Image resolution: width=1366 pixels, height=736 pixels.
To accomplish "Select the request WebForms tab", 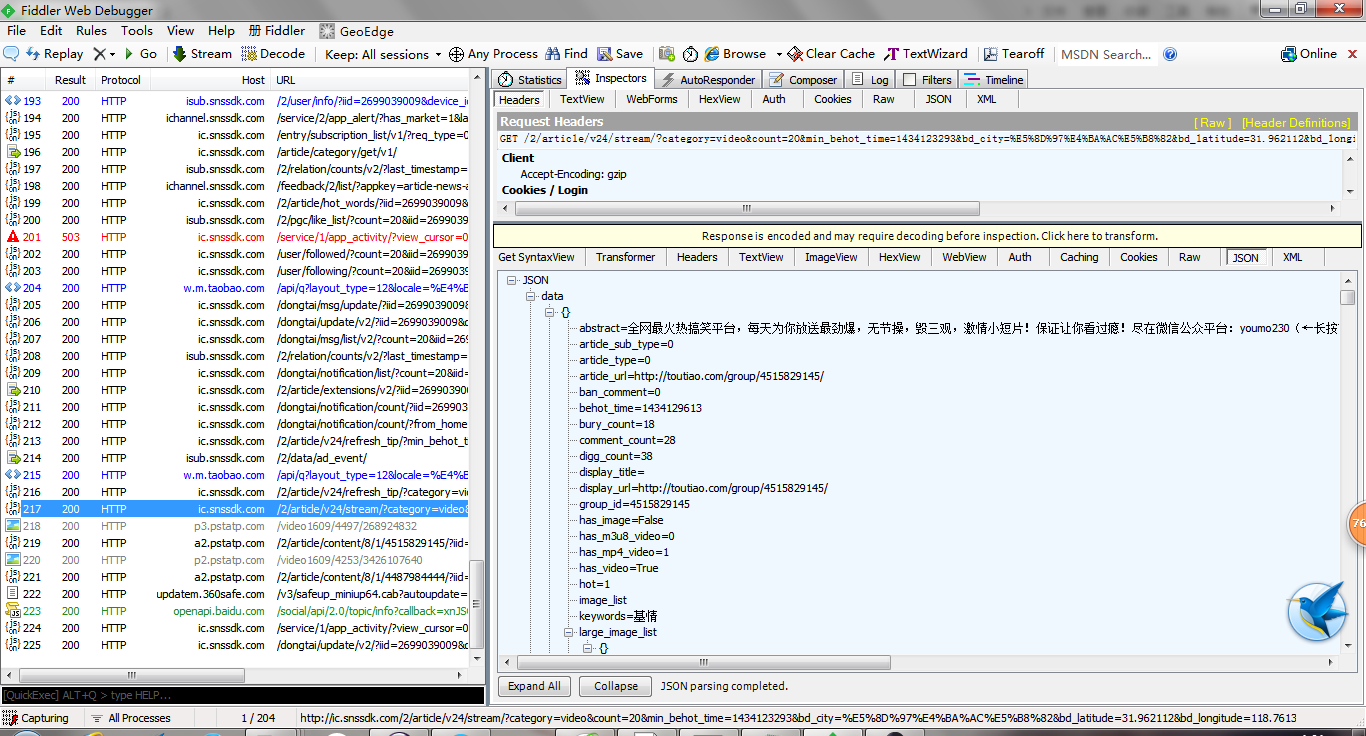I will point(652,99).
